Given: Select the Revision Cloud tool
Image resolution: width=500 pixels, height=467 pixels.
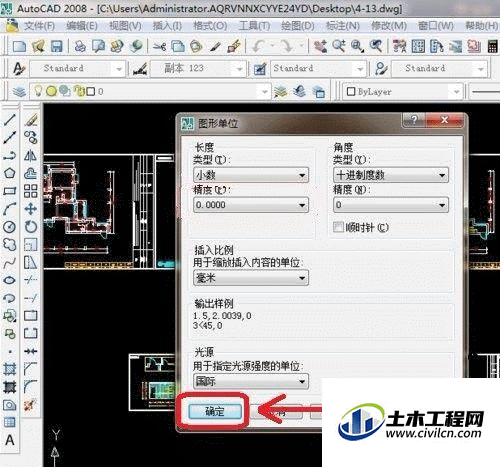Looking at the screenshot, I should point(10,245).
